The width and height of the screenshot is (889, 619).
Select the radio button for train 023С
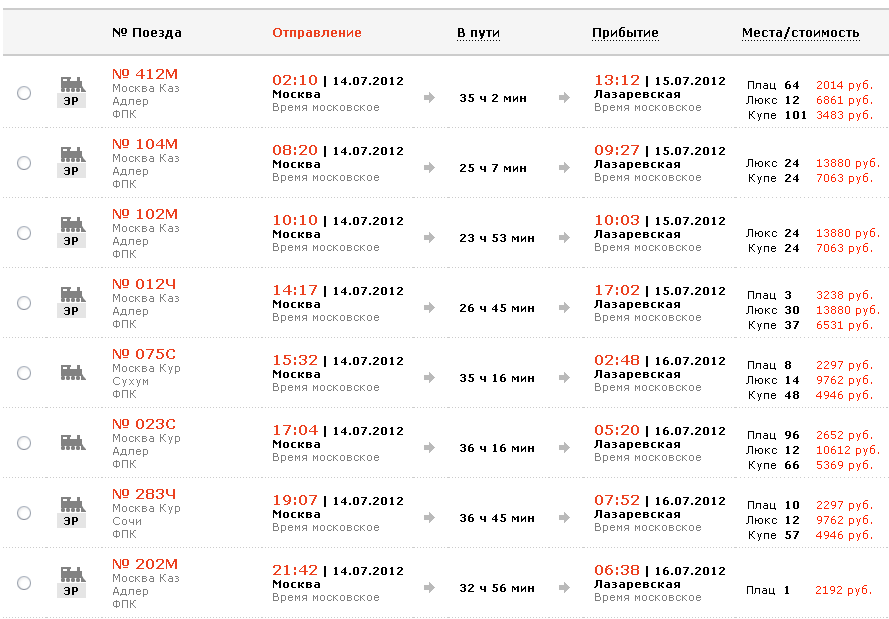pos(24,443)
